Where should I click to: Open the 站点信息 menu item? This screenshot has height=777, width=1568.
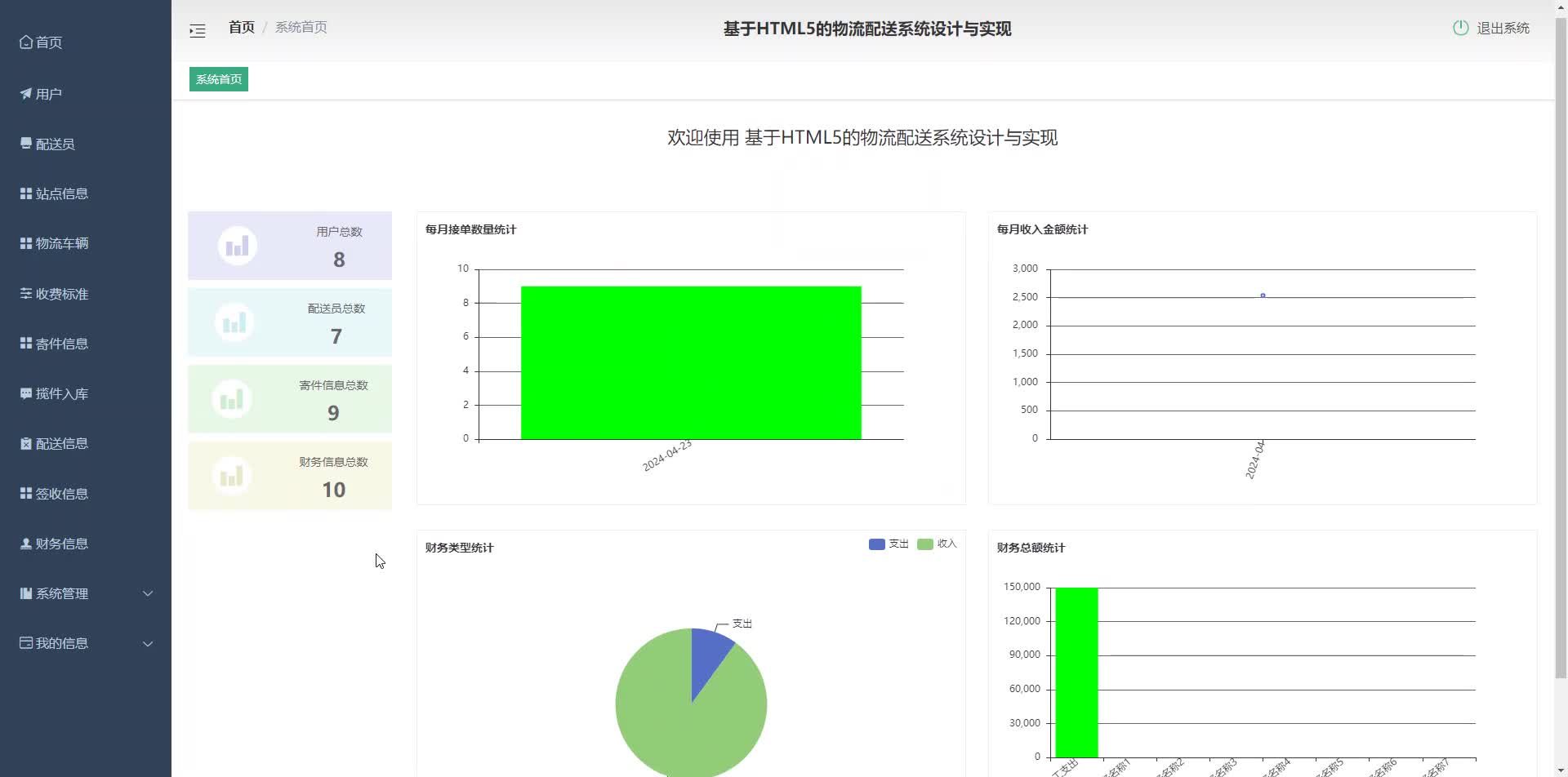tap(86, 193)
